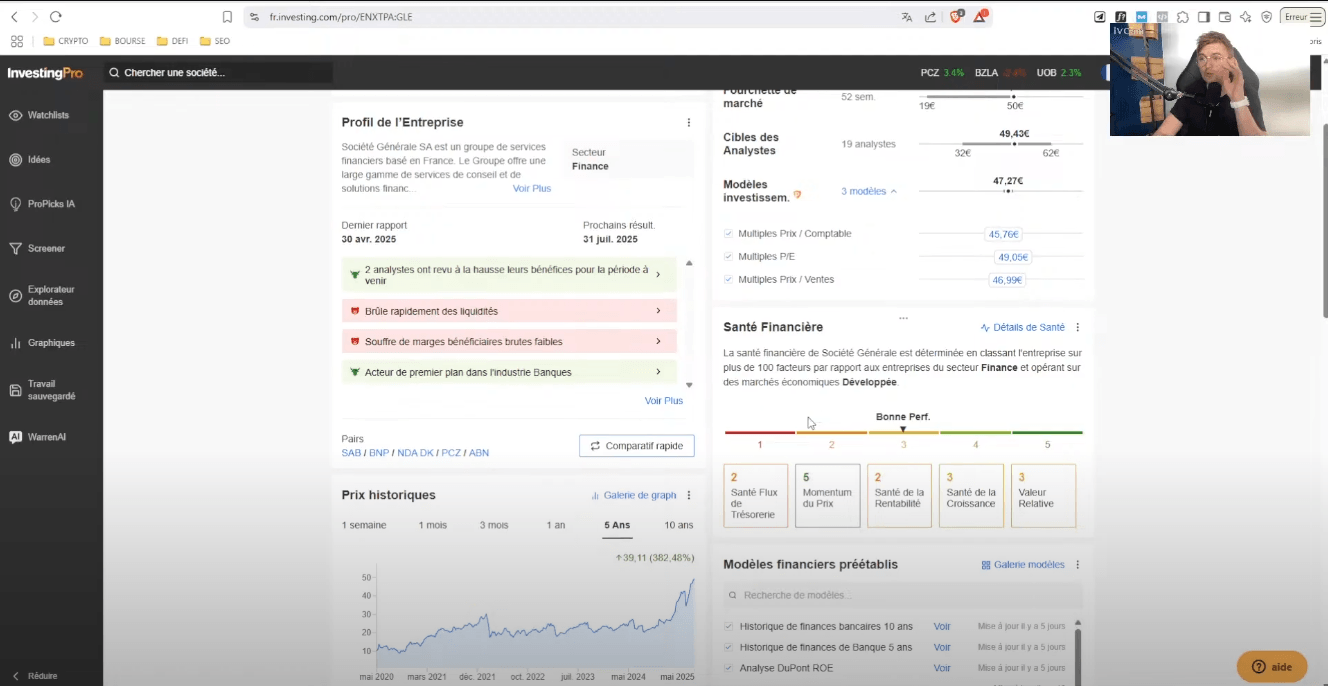Expand Souffre de marges bénéficiaires brutes faibles row

[x=509, y=342]
